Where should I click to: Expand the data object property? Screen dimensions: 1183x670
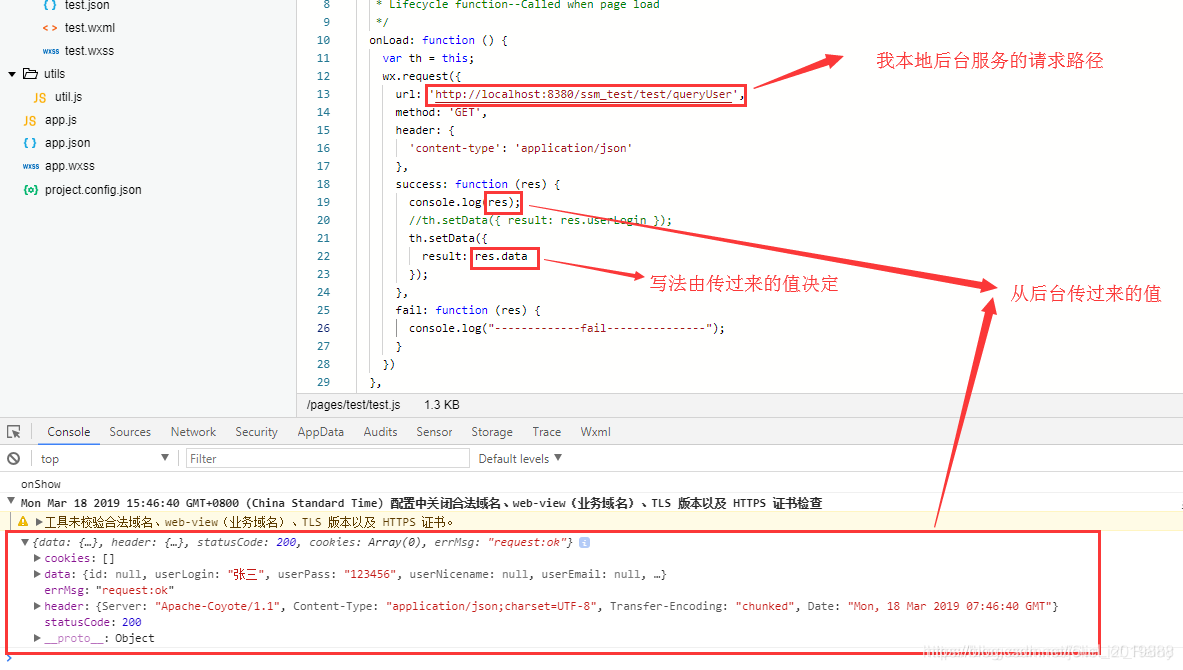37,574
